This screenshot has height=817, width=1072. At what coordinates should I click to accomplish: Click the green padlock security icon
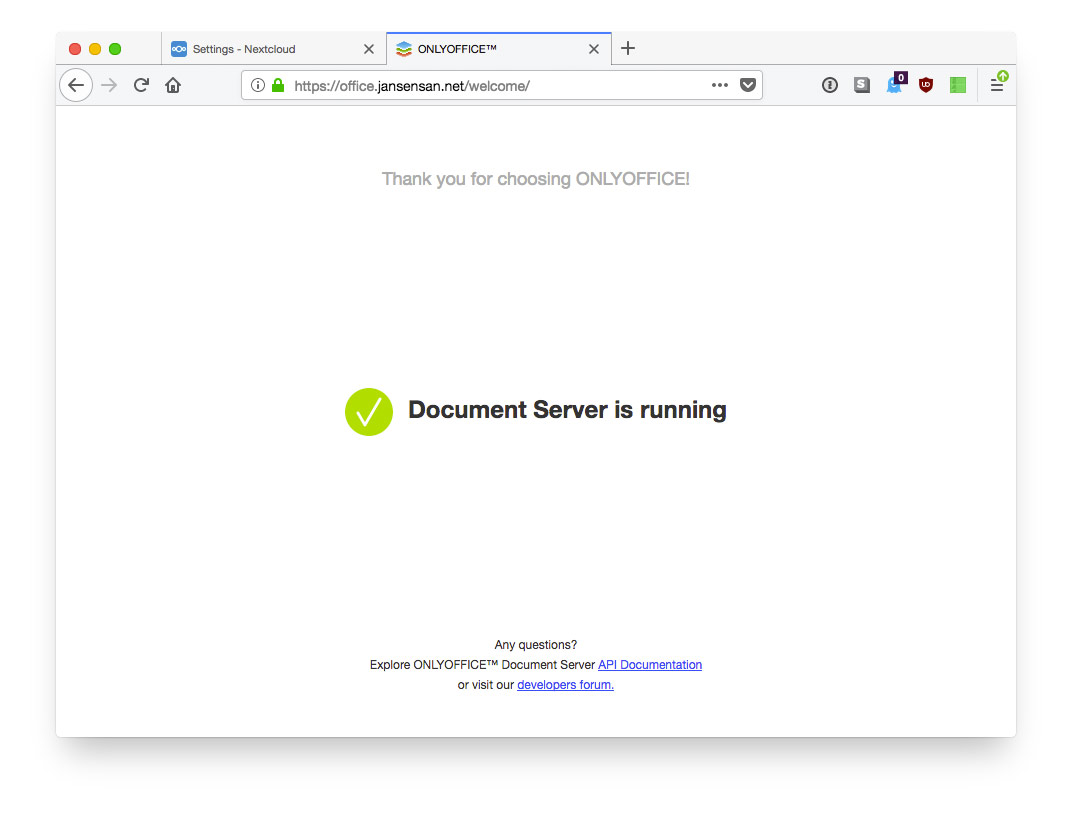(x=278, y=85)
